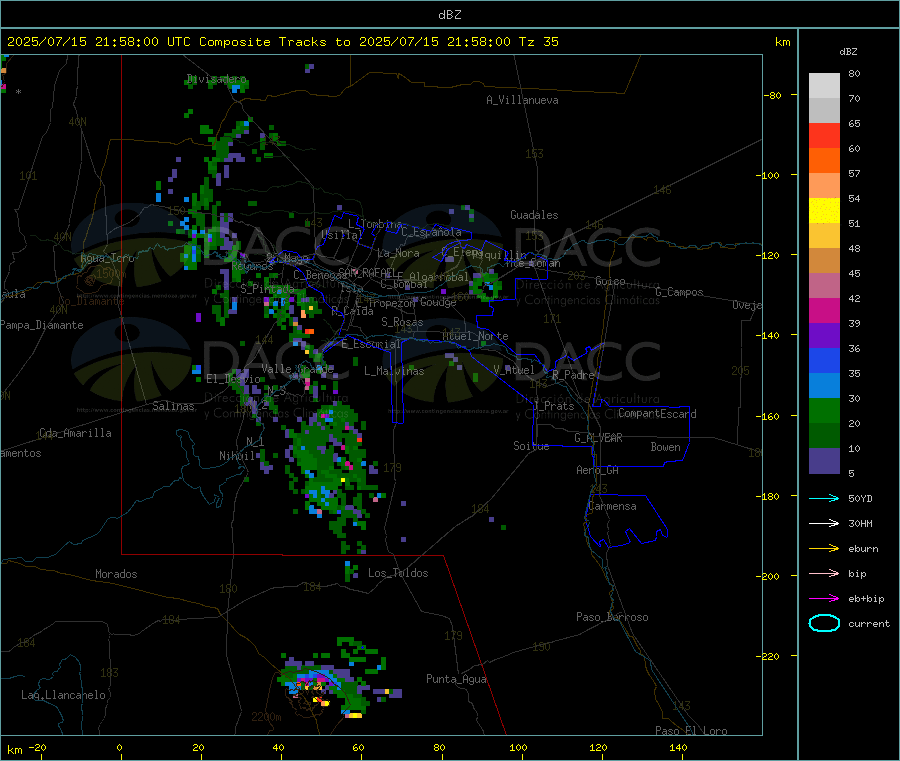Select the slate 5-10 dBZ legend swatch
Viewport: 900px width, 761px height.
824,461
